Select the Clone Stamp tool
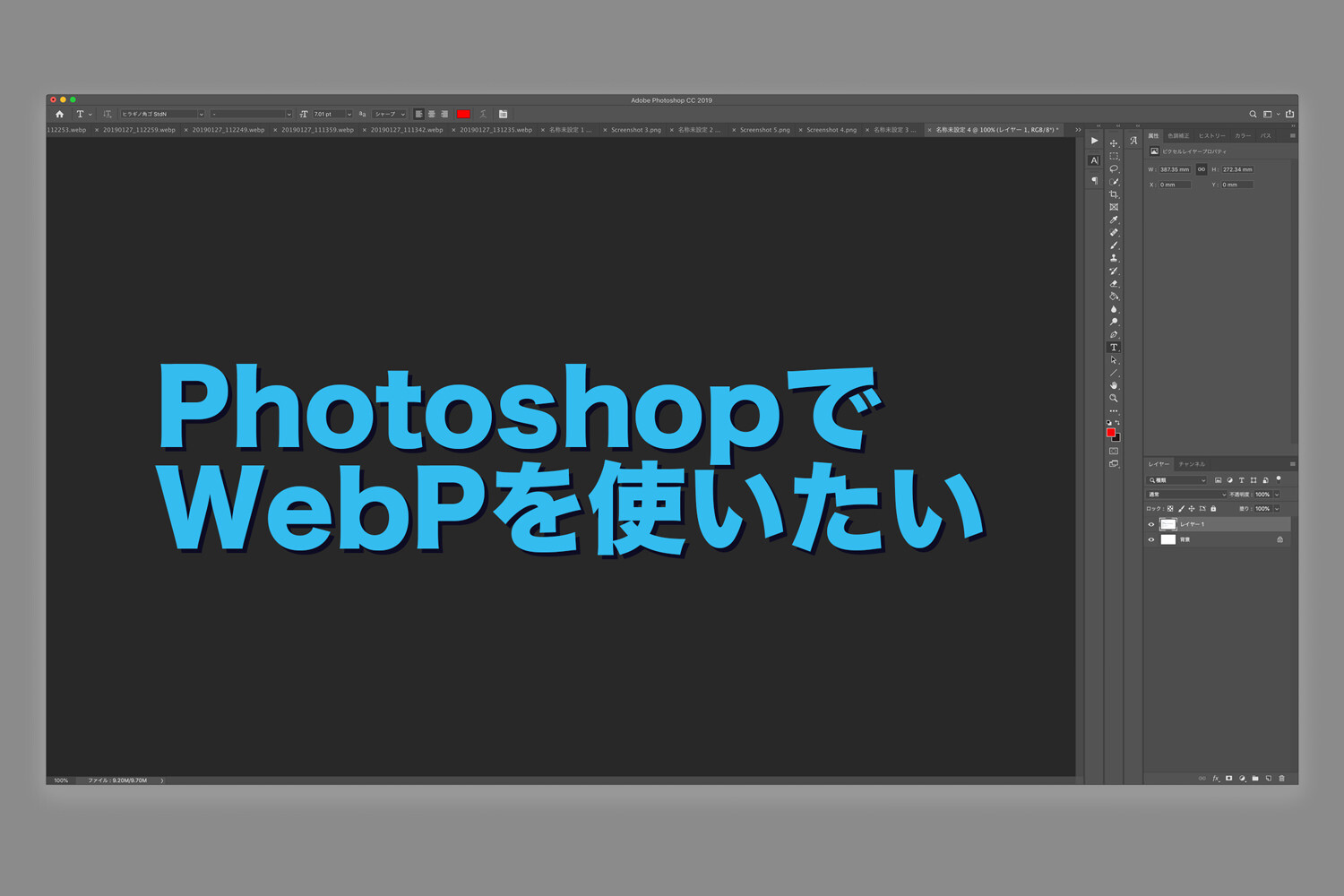 click(x=1114, y=258)
